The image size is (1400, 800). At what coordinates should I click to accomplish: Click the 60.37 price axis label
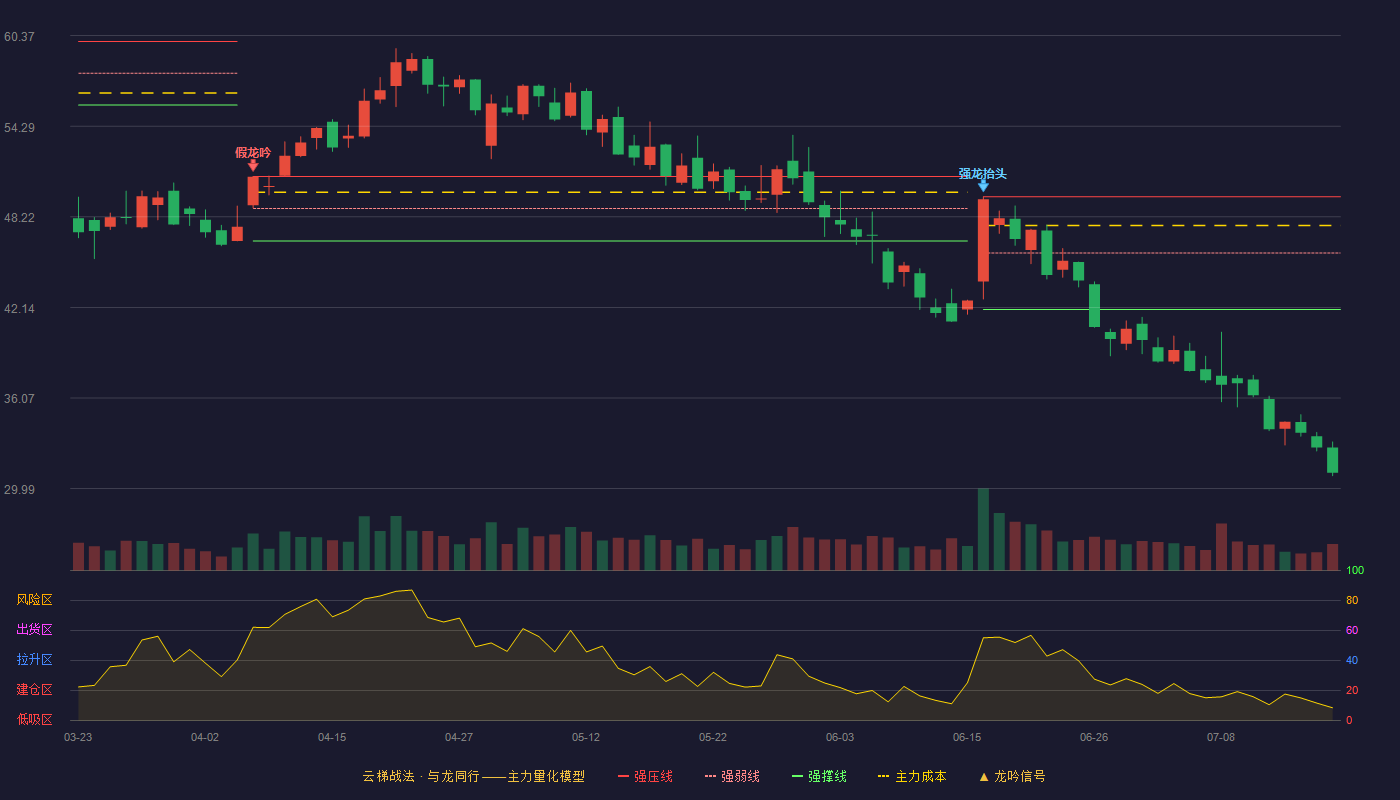(19, 37)
